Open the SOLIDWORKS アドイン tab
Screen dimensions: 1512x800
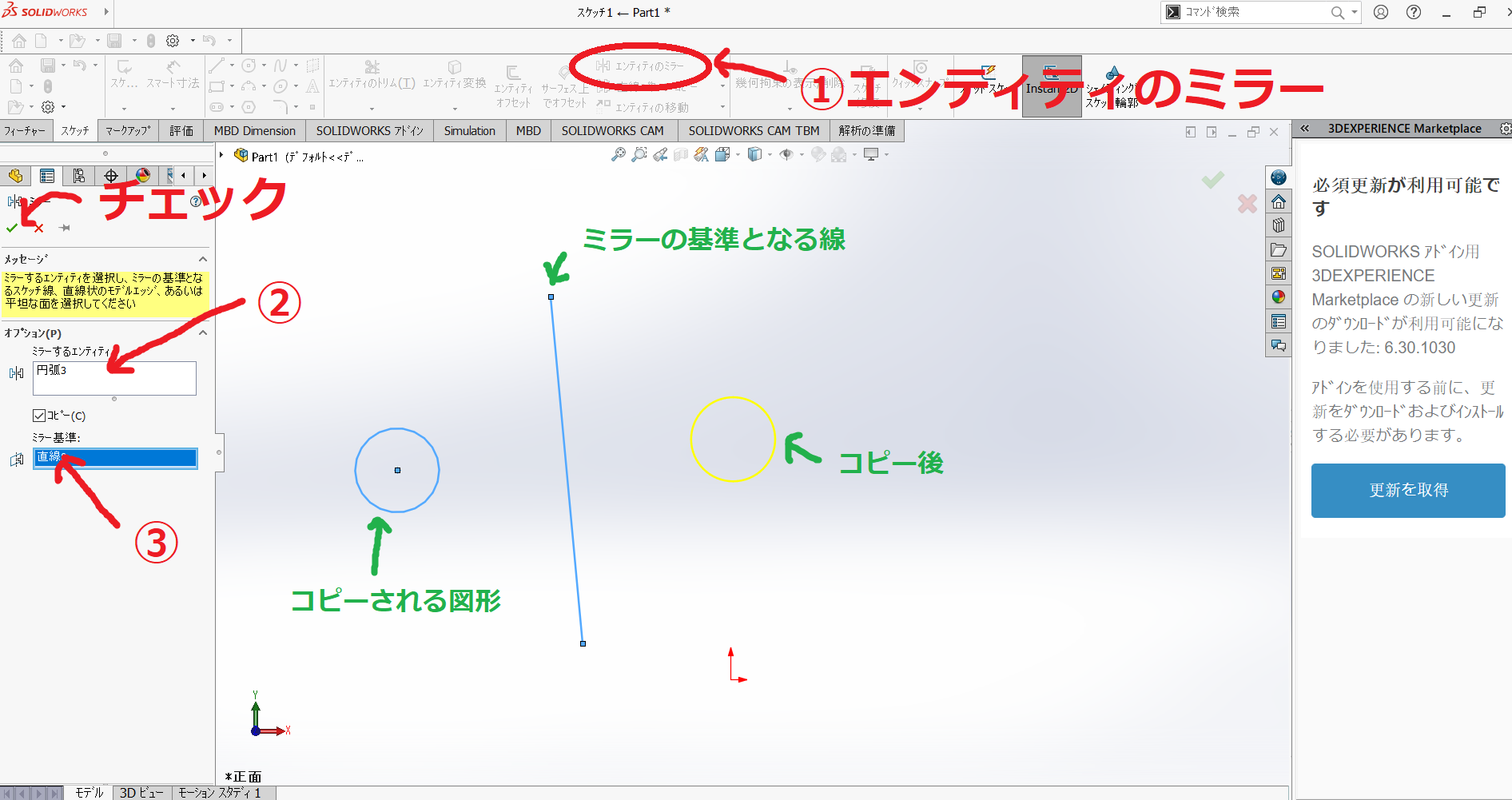(x=370, y=131)
